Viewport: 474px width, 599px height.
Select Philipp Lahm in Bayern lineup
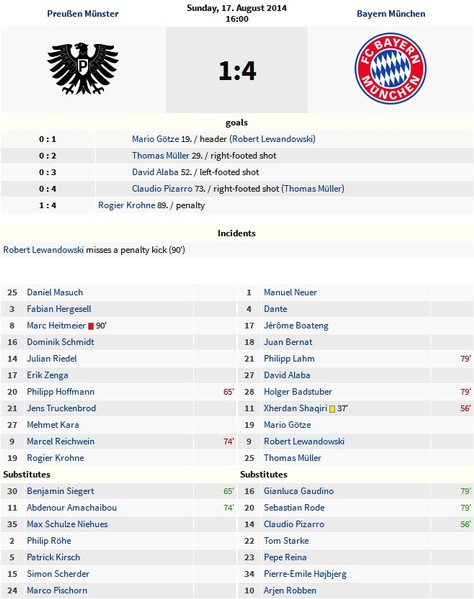coord(289,359)
